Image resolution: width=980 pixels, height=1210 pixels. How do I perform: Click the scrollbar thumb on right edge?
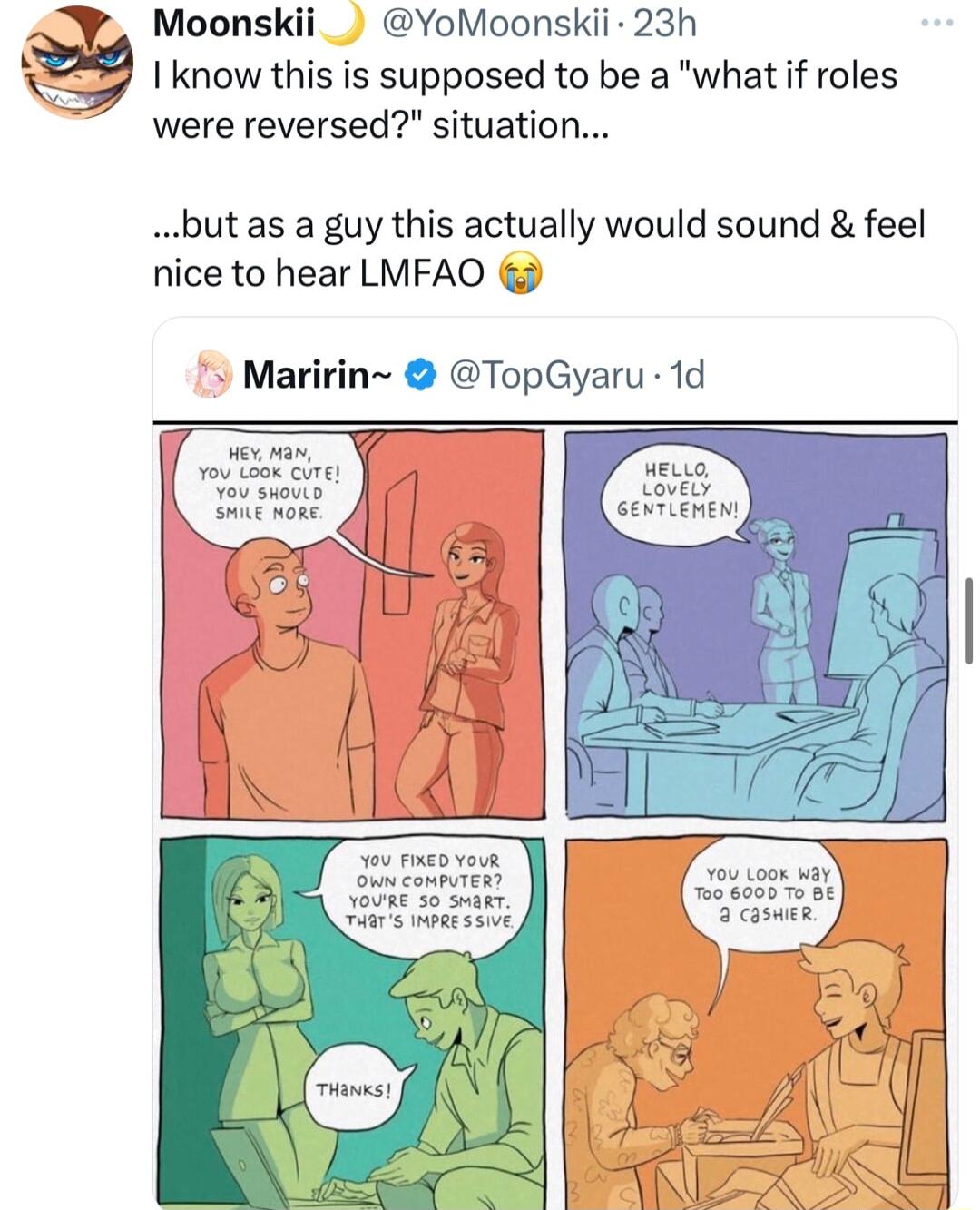(x=969, y=620)
